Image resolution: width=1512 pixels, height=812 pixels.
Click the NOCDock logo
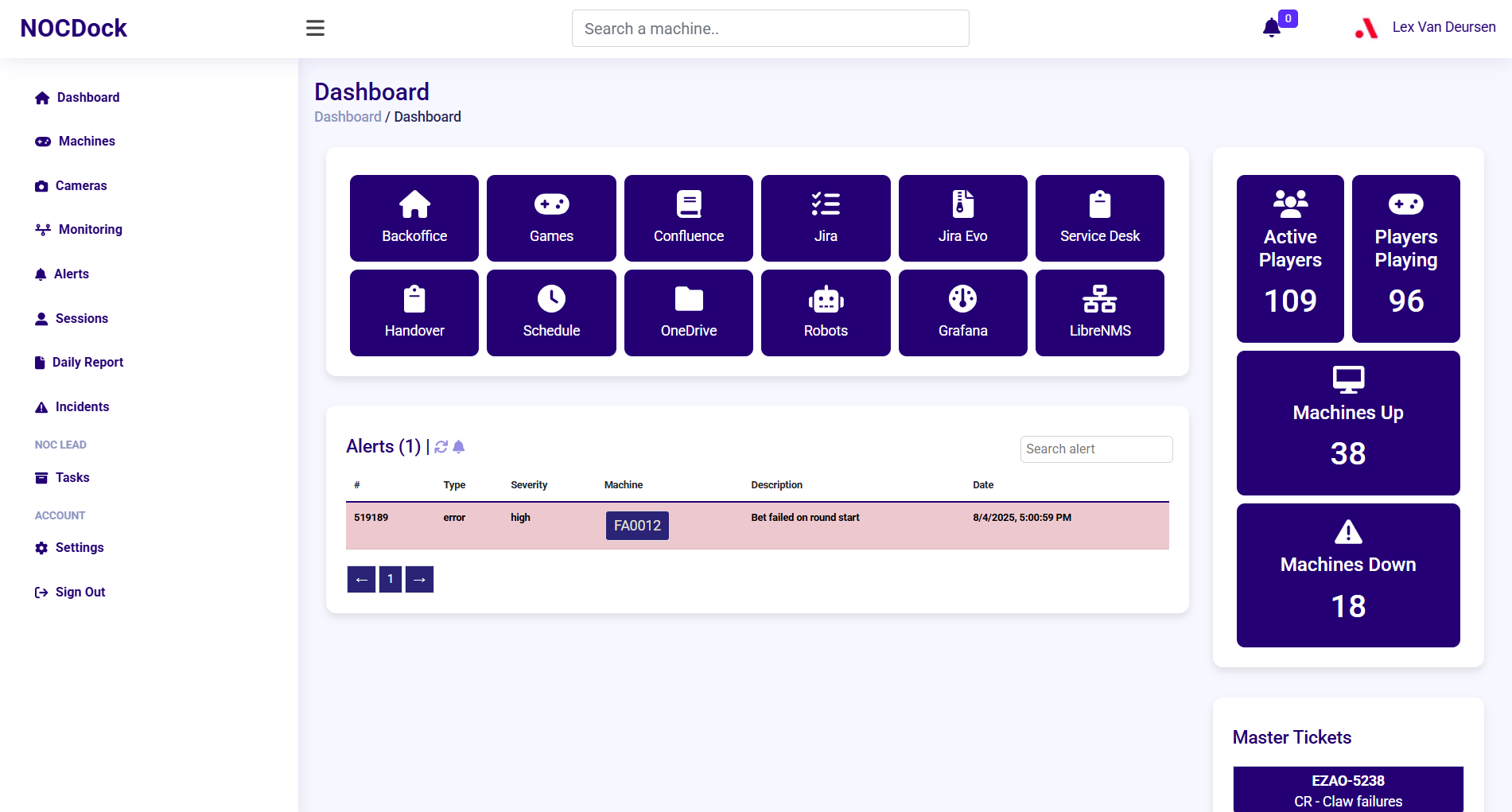(73, 28)
